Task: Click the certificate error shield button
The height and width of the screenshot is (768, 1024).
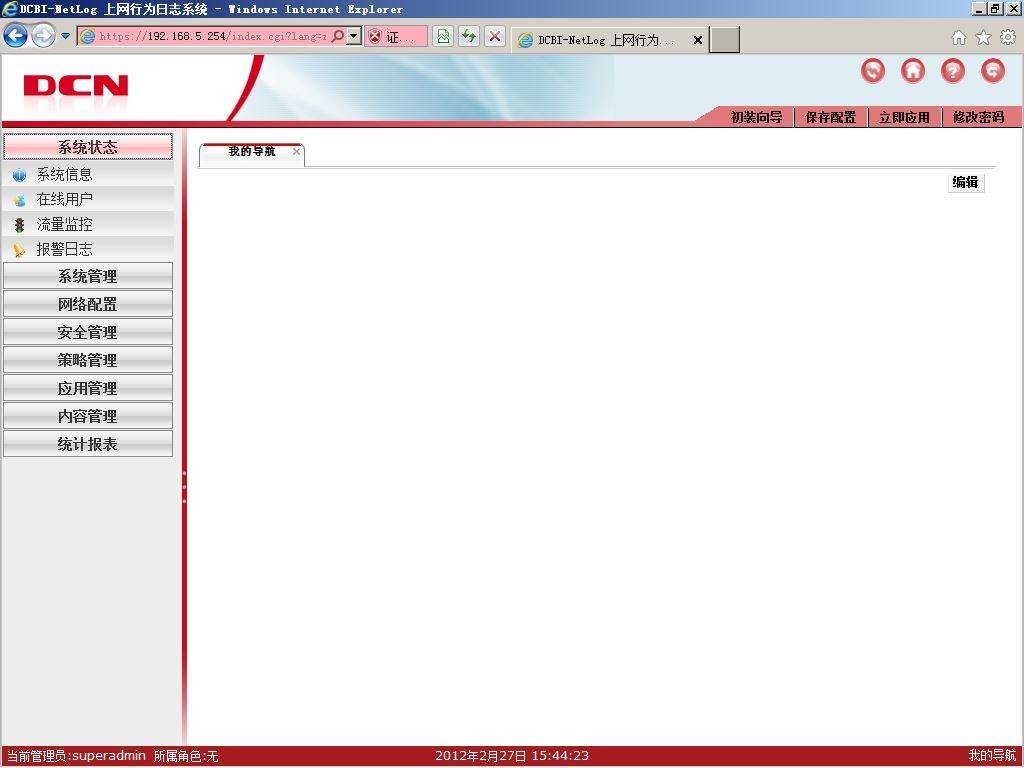Action: 396,37
